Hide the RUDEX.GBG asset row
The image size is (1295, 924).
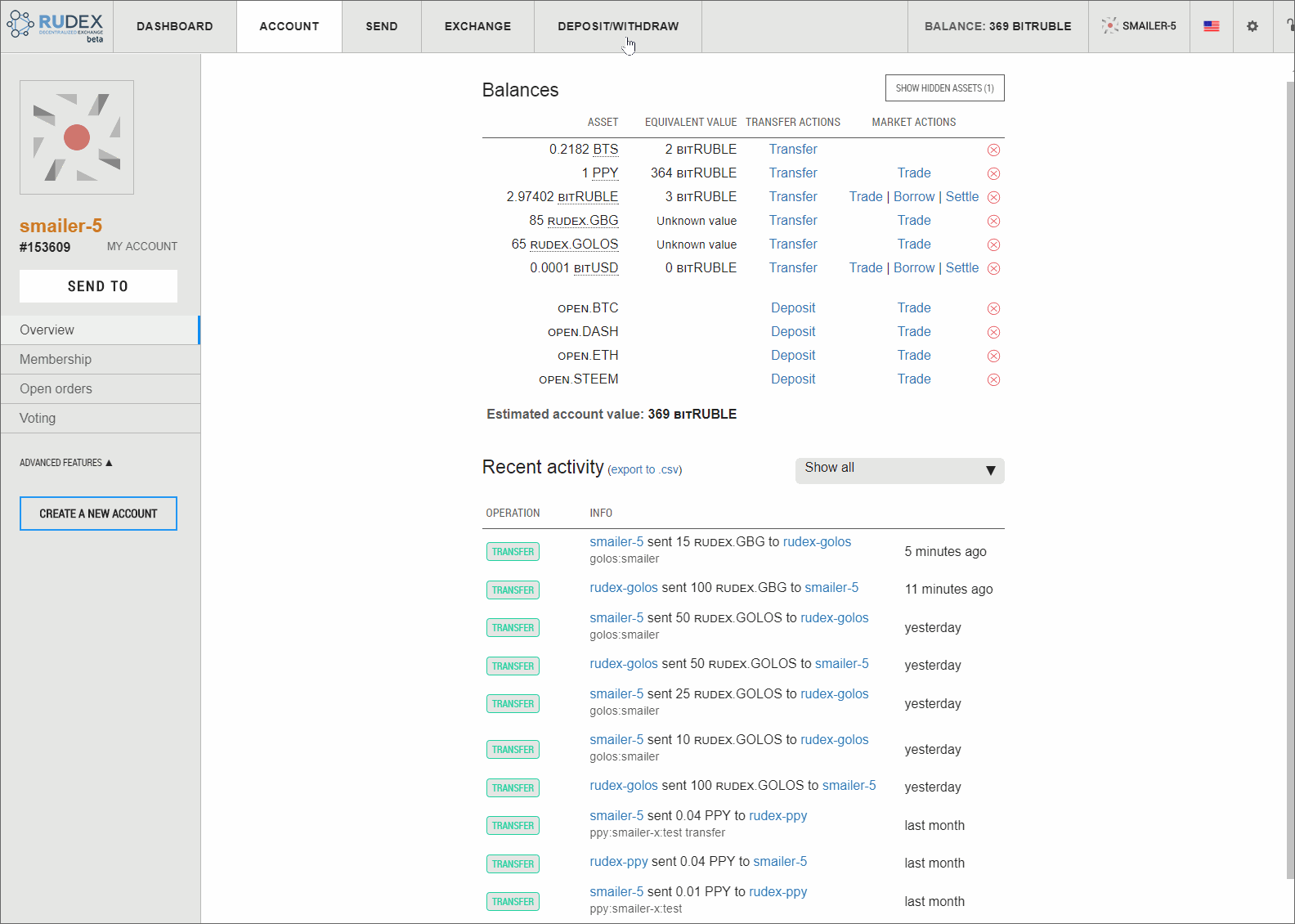(x=993, y=221)
